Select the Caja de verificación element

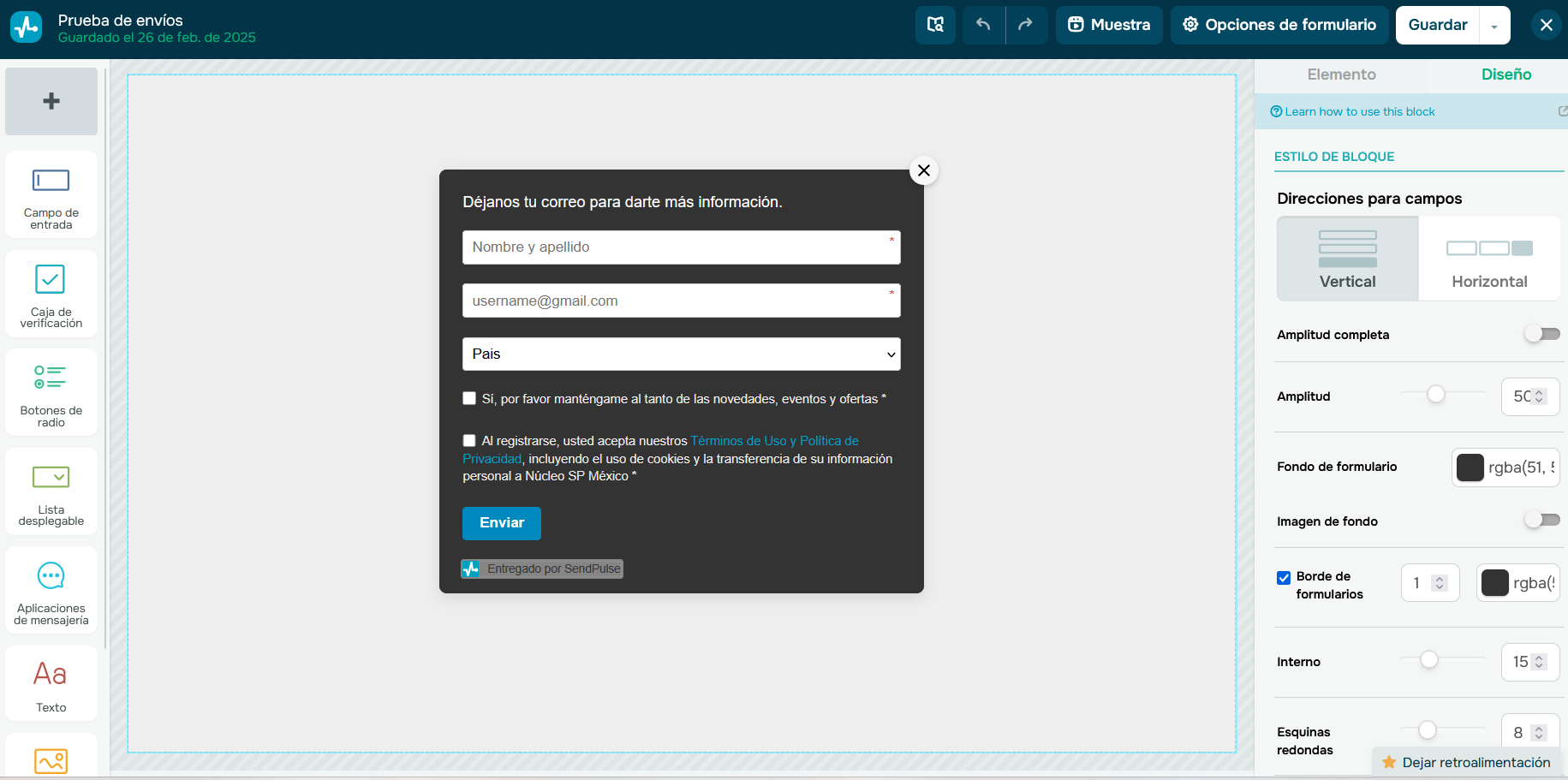(51, 294)
